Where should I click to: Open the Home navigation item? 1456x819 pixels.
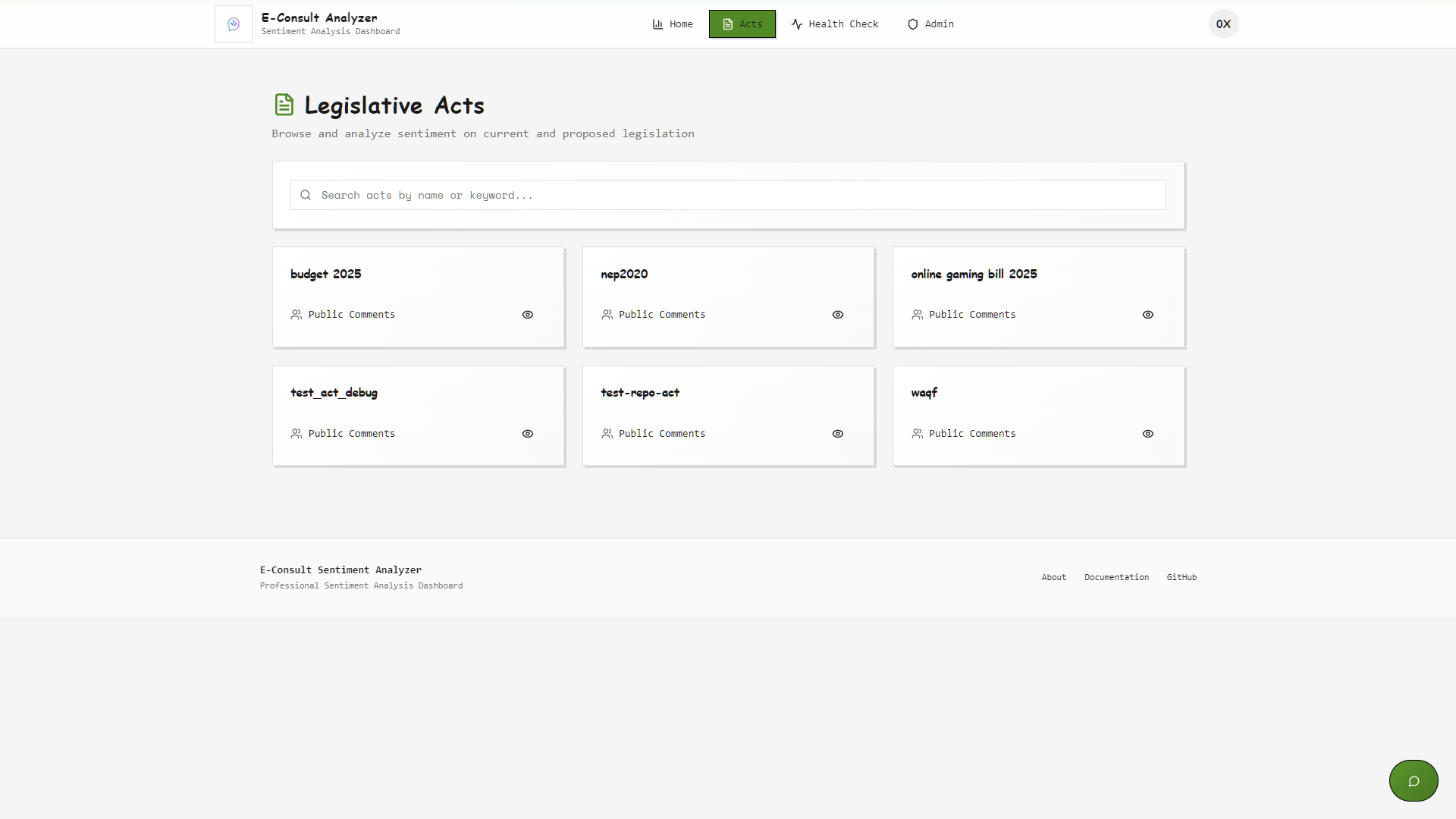coord(673,24)
